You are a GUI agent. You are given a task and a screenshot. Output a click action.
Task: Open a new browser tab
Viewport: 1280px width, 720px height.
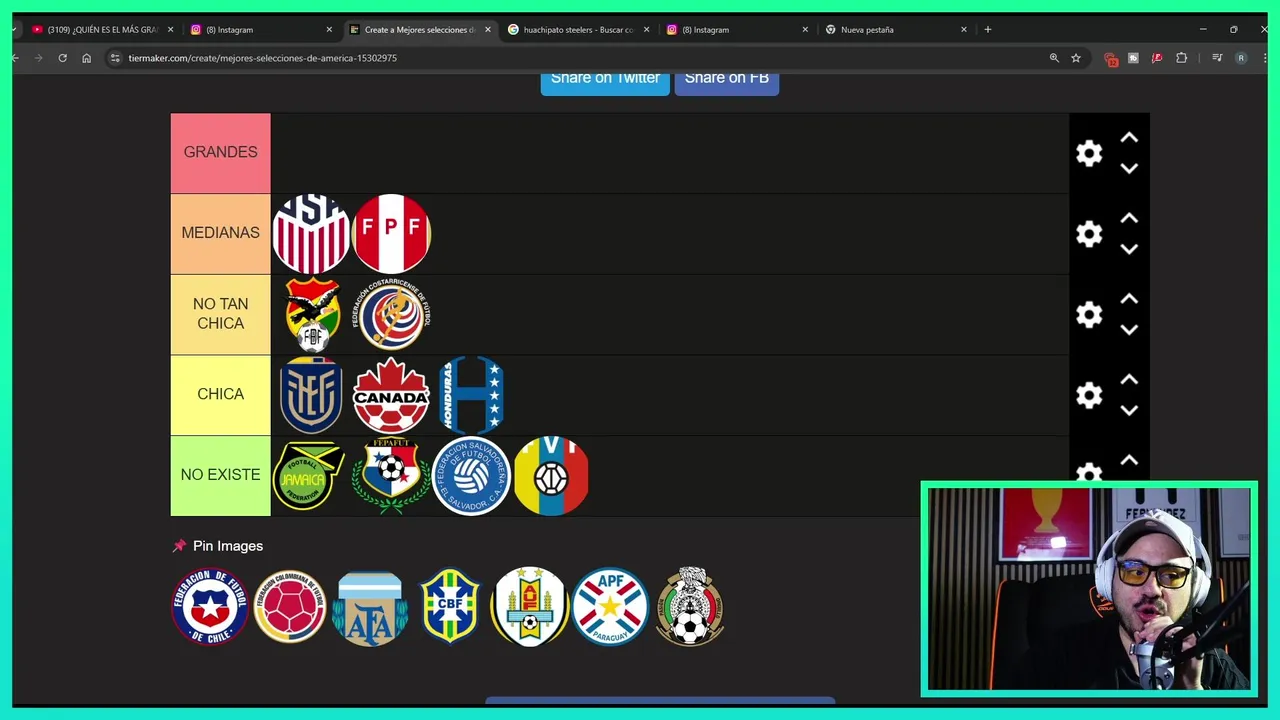988,30
